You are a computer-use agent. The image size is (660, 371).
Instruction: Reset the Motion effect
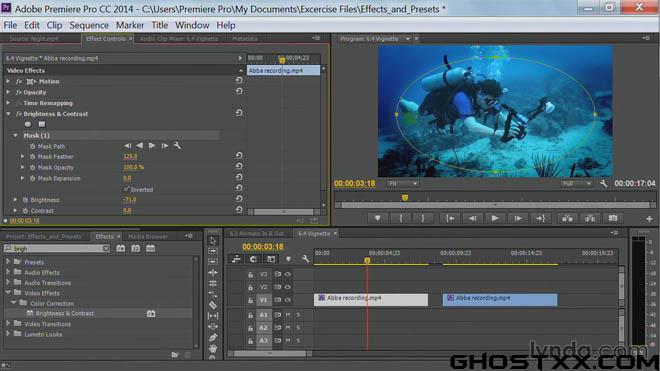click(x=239, y=80)
